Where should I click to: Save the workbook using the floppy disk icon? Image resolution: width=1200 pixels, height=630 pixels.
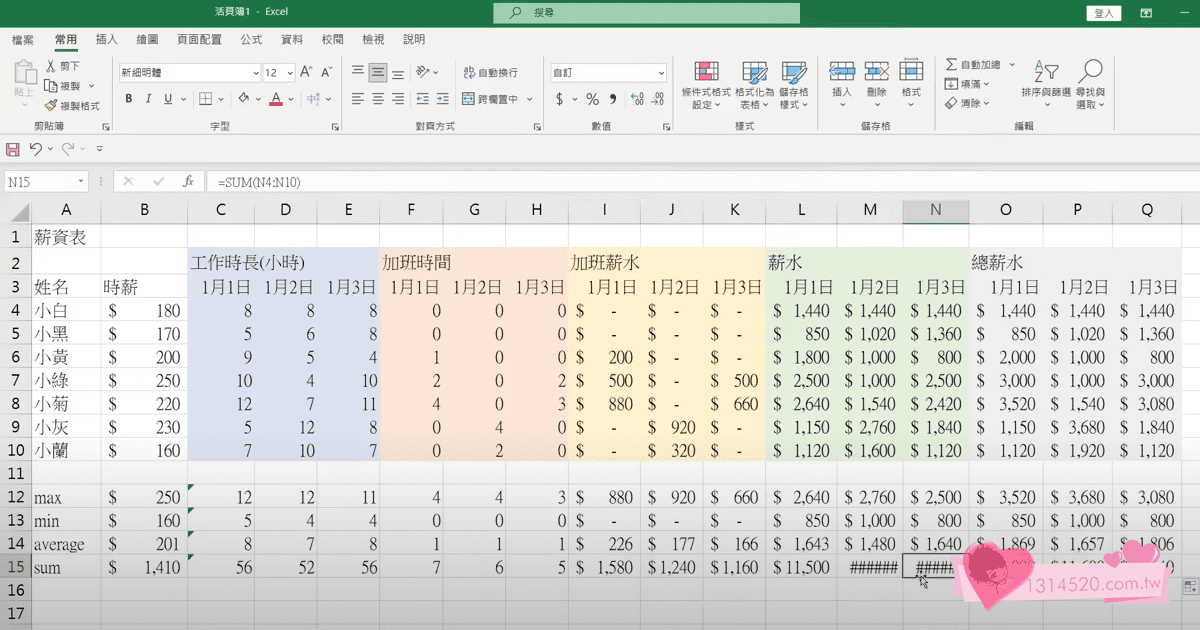point(13,149)
